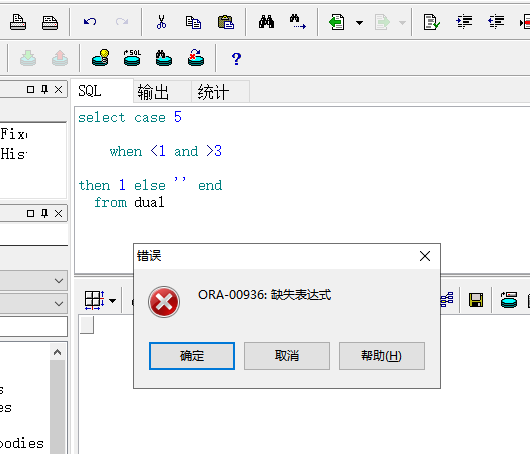Click database binoculars search icon
This screenshot has height=454, width=530.
(x=164, y=58)
